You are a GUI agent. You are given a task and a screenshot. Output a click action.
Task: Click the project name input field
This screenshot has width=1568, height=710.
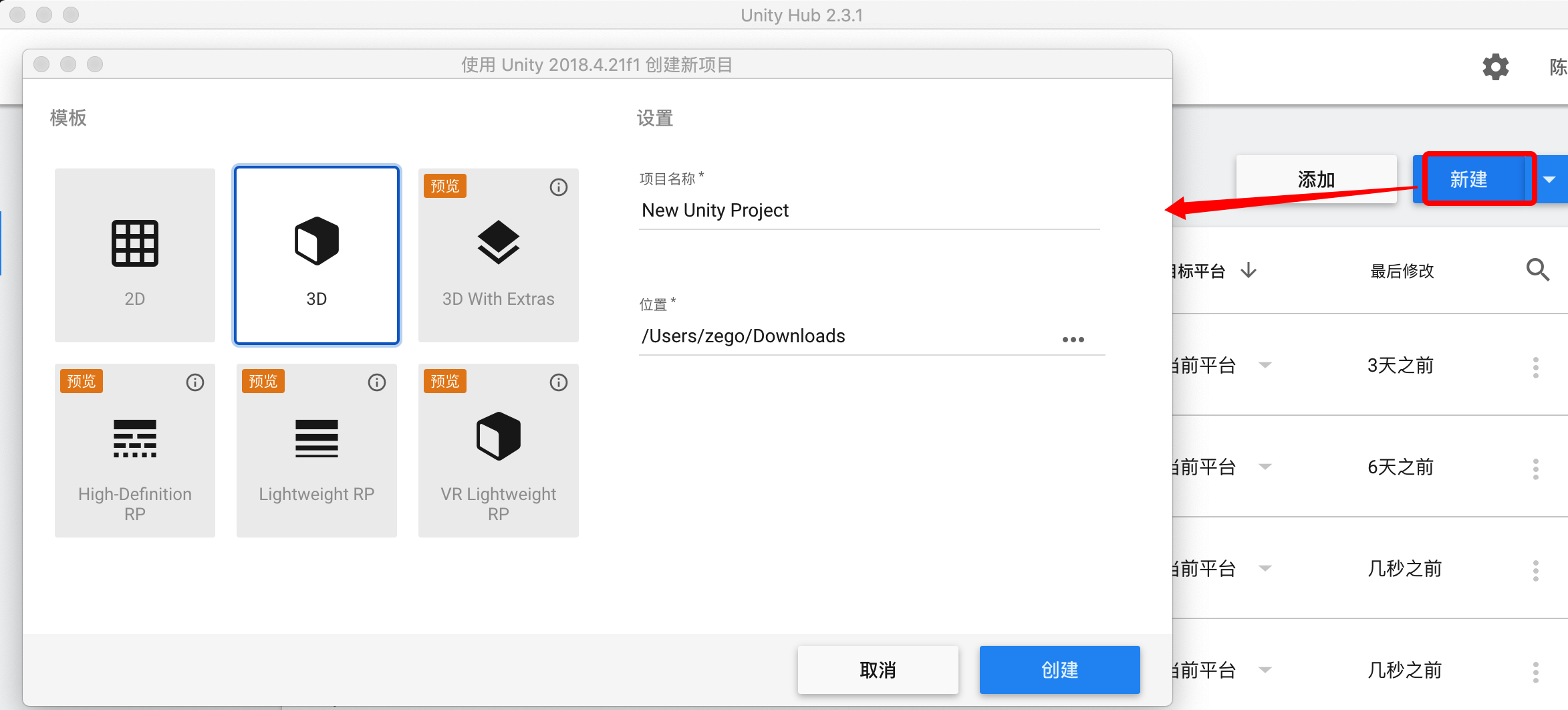[869, 211]
